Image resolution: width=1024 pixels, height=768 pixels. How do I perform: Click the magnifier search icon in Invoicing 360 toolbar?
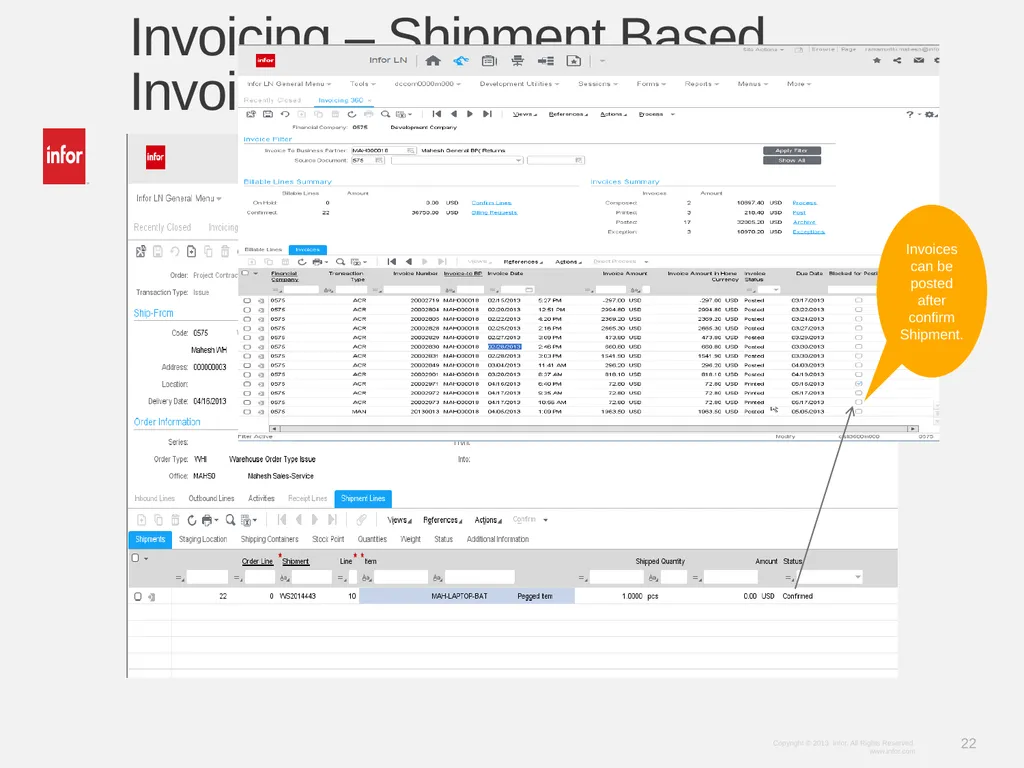(x=385, y=114)
